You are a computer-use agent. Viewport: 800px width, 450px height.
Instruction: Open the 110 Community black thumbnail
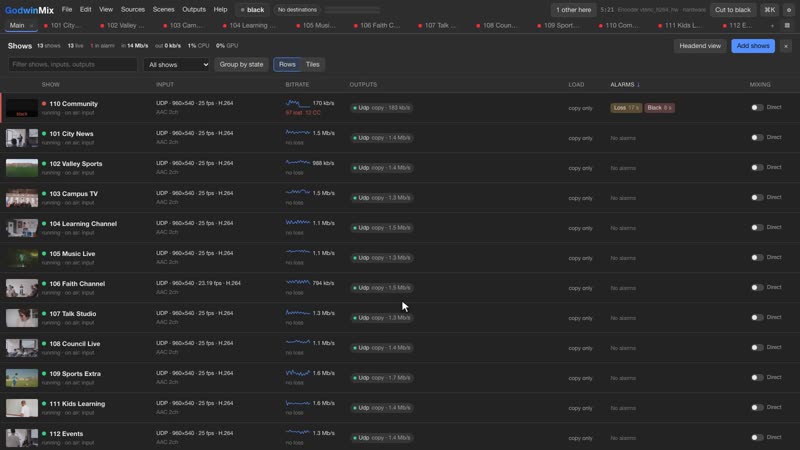click(22, 108)
